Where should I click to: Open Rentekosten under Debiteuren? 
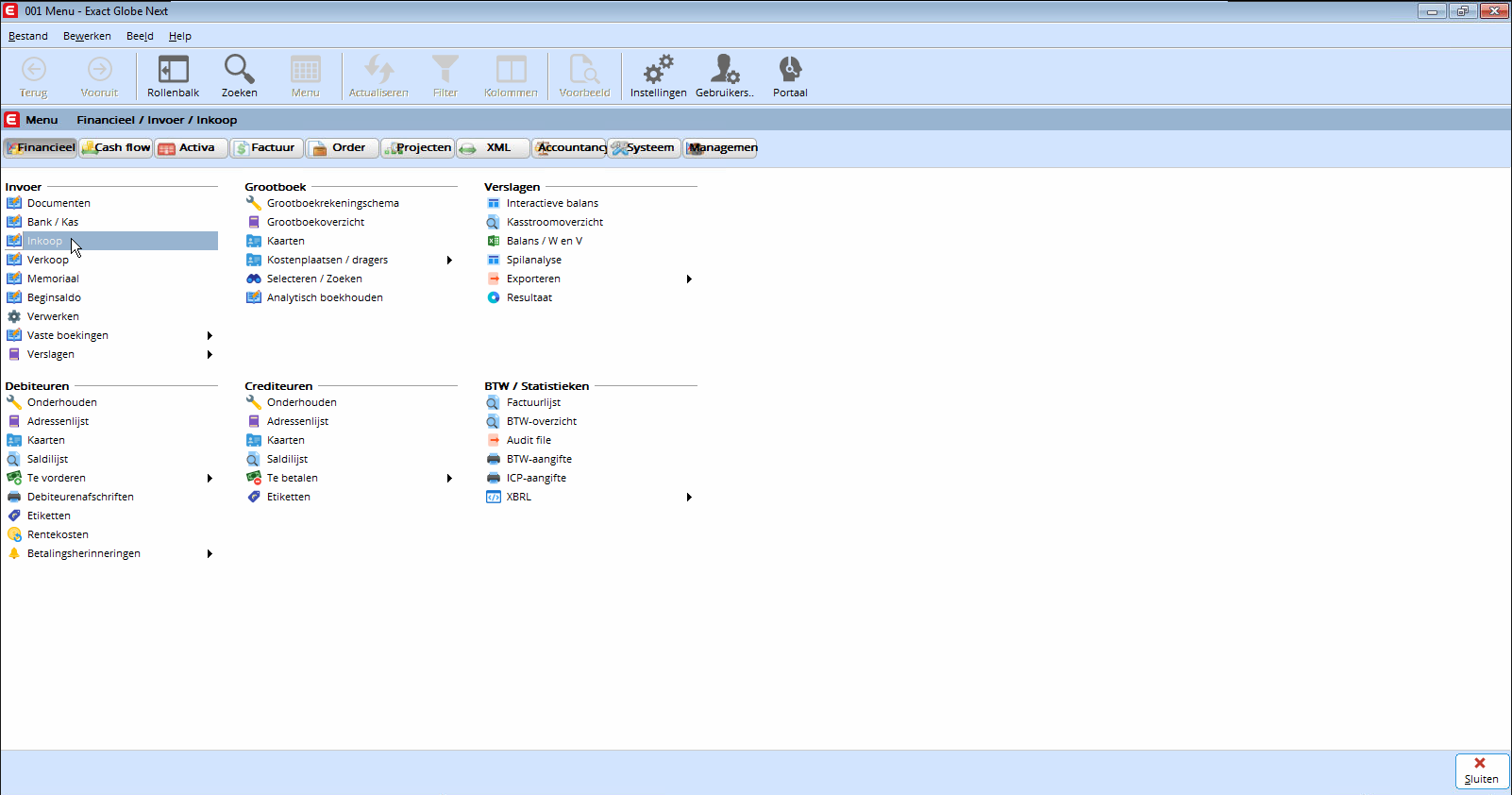[x=58, y=534]
